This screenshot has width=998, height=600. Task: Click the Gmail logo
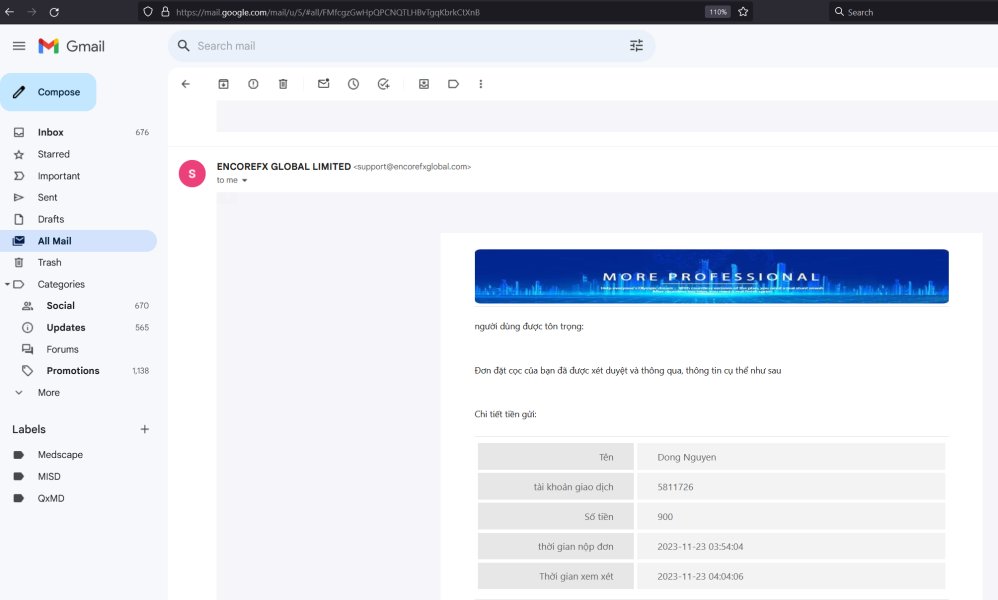click(71, 46)
